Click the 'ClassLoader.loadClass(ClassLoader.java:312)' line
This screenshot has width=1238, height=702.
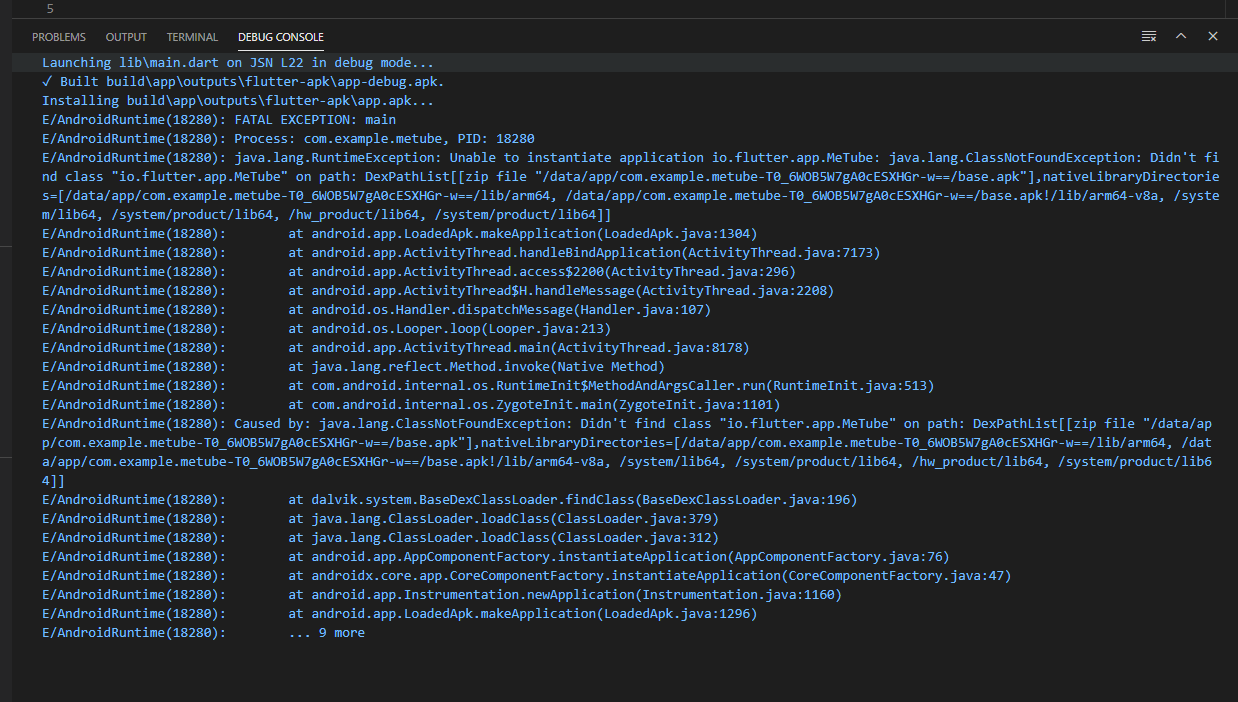[380, 537]
